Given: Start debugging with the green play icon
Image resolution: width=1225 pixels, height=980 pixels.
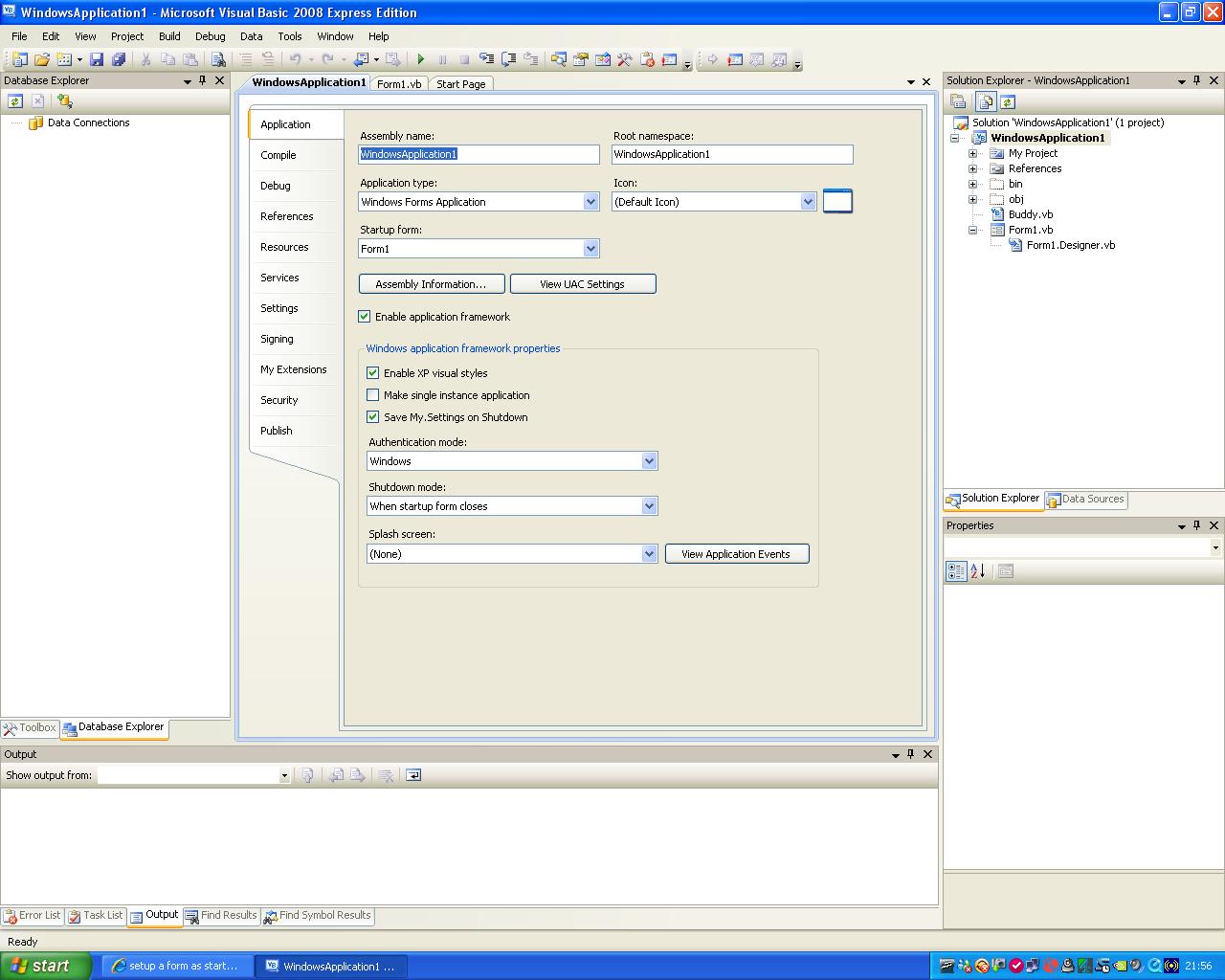Looking at the screenshot, I should (x=421, y=59).
